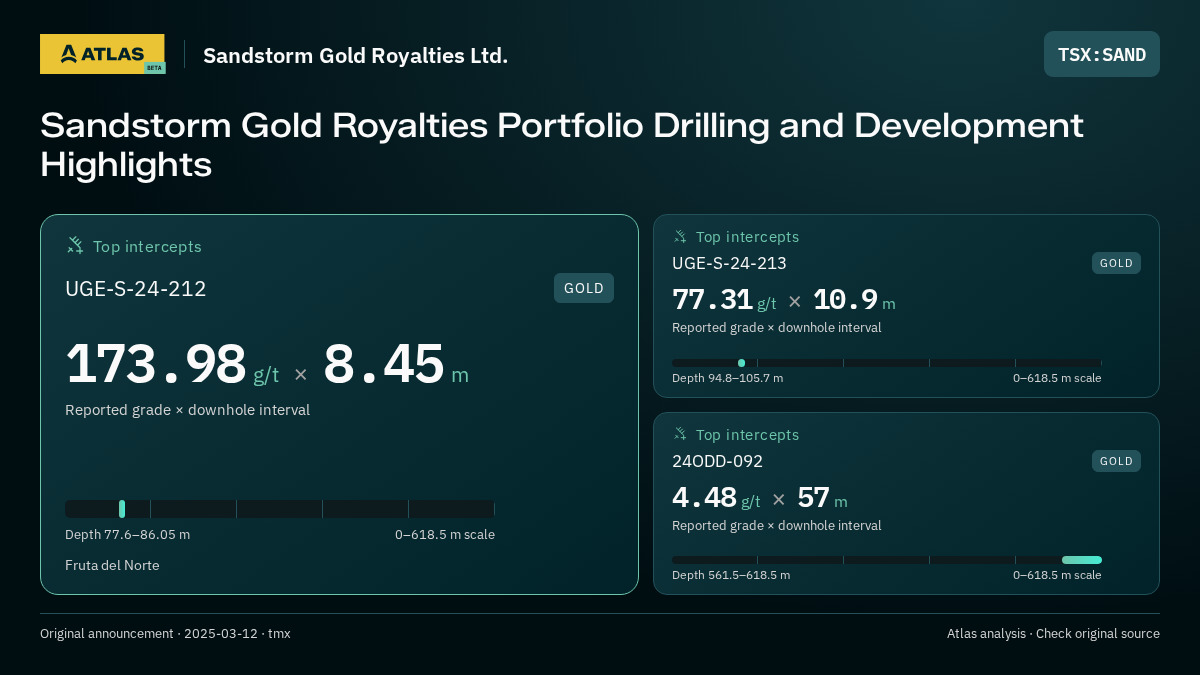Screen dimensions: 1200x675
Task: Click the 'Depth 561.5–618.5 m' label
Action: pyautogui.click(x=731, y=575)
